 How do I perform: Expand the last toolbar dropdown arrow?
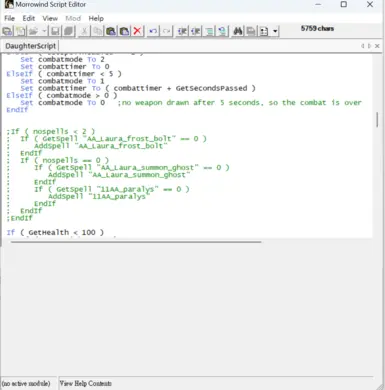click(275, 31)
